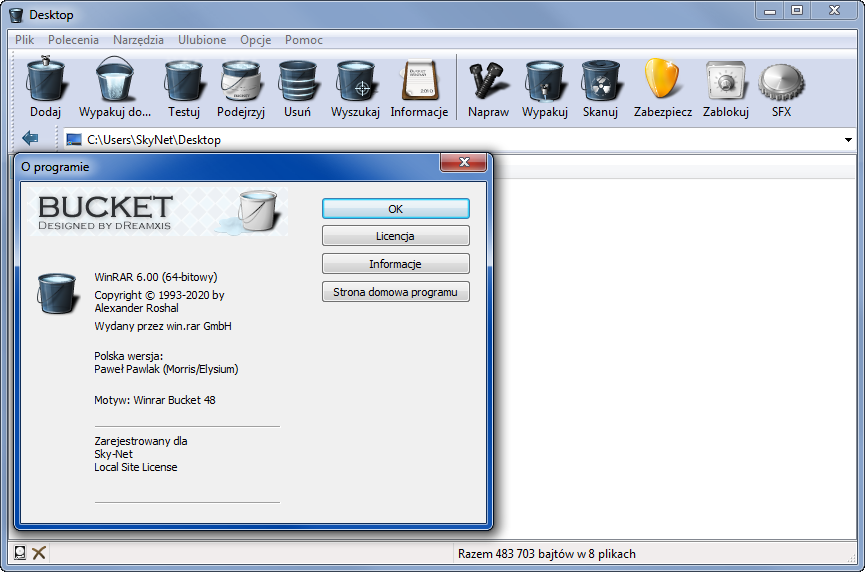Click the Paweł Pawlak (Morris/Elysium) text

click(x=166, y=369)
